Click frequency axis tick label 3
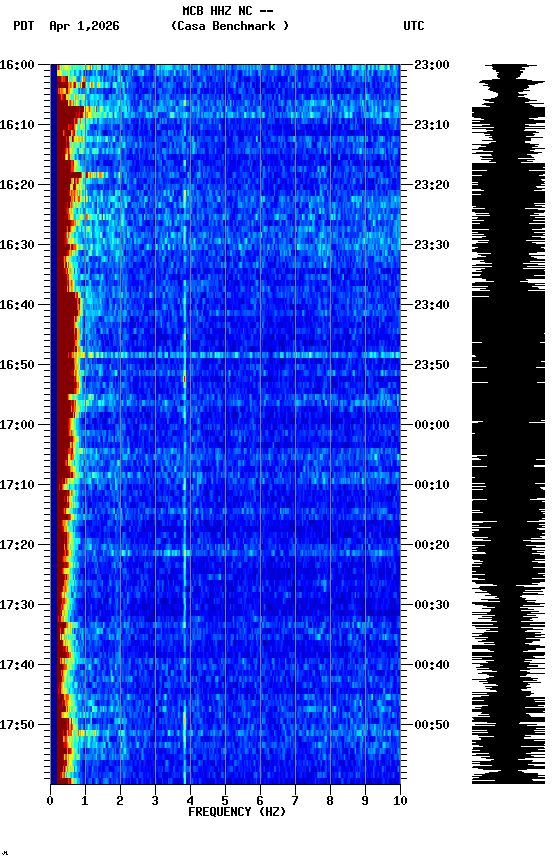Screen dimensions: 552x864 coord(155,801)
